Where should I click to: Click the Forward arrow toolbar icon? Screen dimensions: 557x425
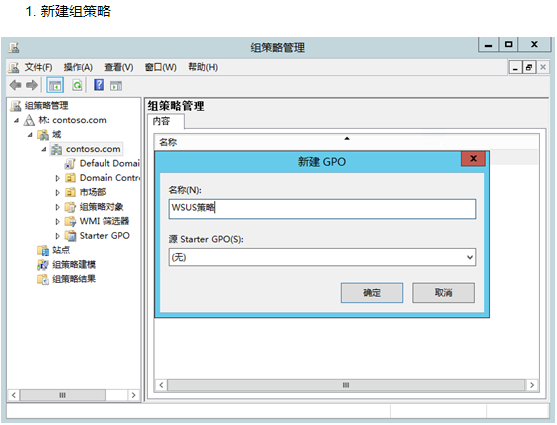[32, 85]
